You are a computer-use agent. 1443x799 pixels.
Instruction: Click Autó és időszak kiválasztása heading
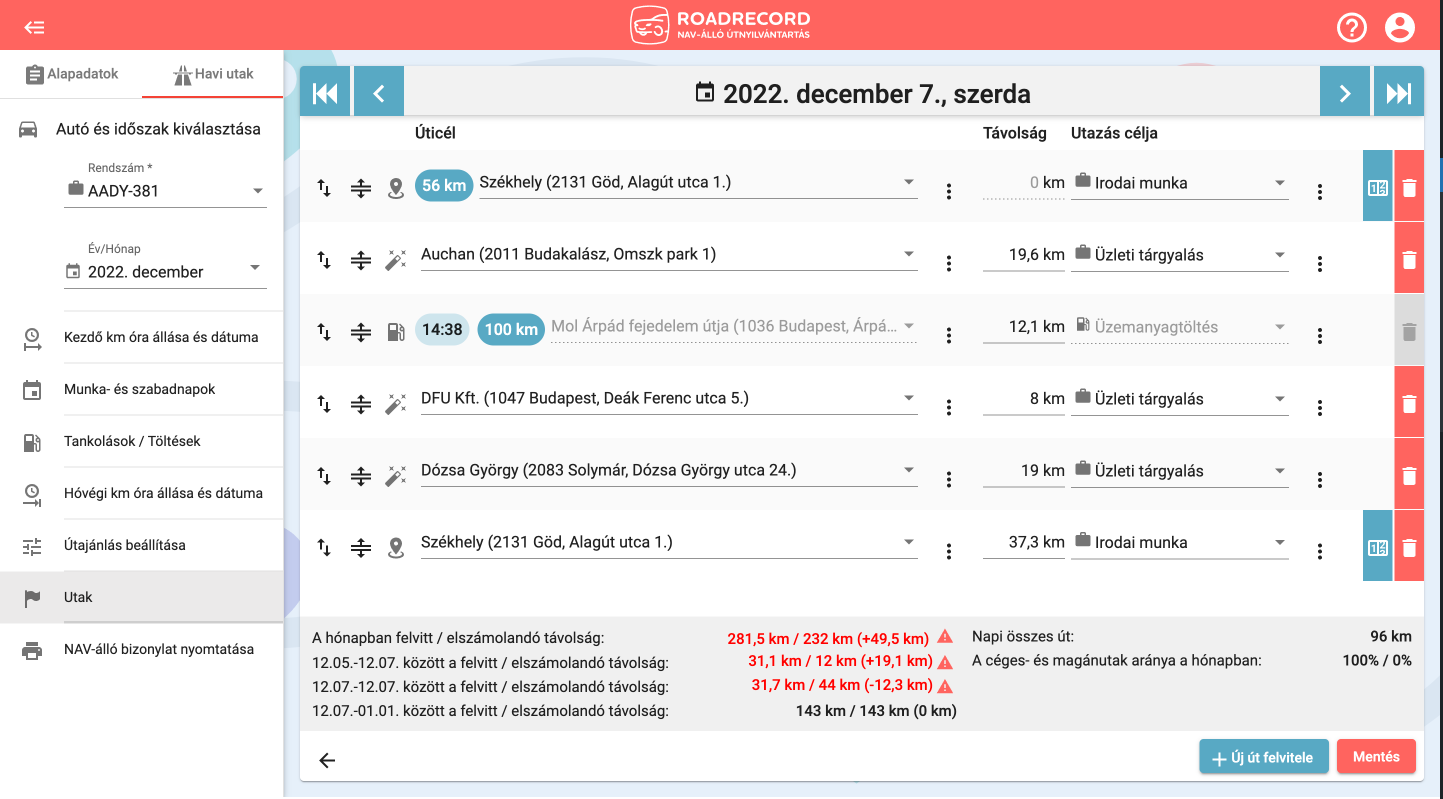[158, 129]
